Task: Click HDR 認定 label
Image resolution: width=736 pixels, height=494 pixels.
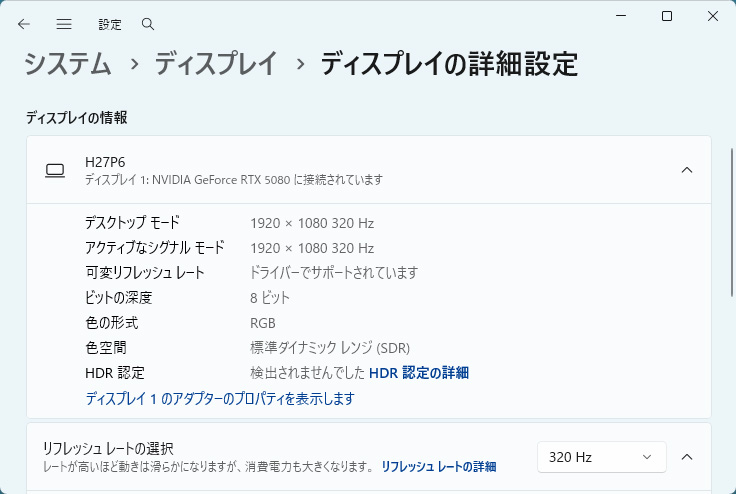Action: (115, 373)
